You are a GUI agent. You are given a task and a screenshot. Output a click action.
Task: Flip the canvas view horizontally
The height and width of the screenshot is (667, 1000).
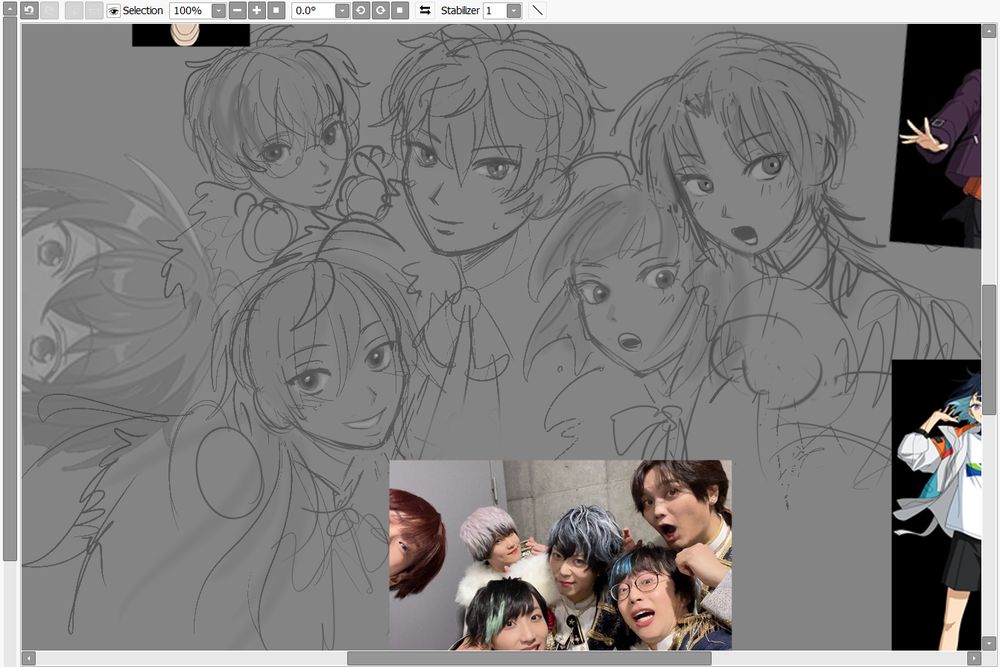coord(425,10)
